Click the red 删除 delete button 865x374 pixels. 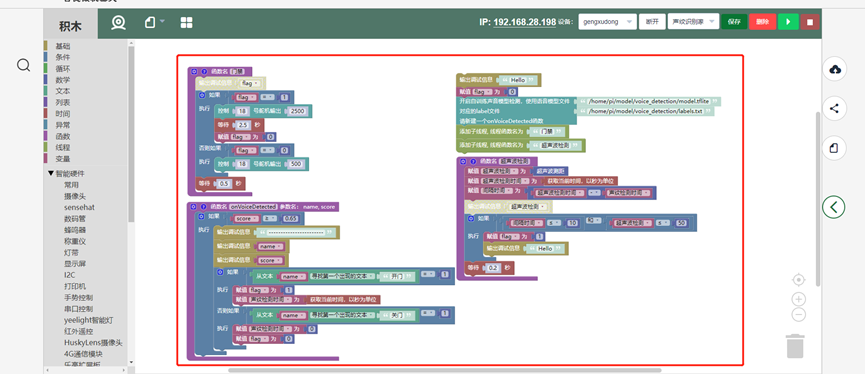pyautogui.click(x=762, y=22)
